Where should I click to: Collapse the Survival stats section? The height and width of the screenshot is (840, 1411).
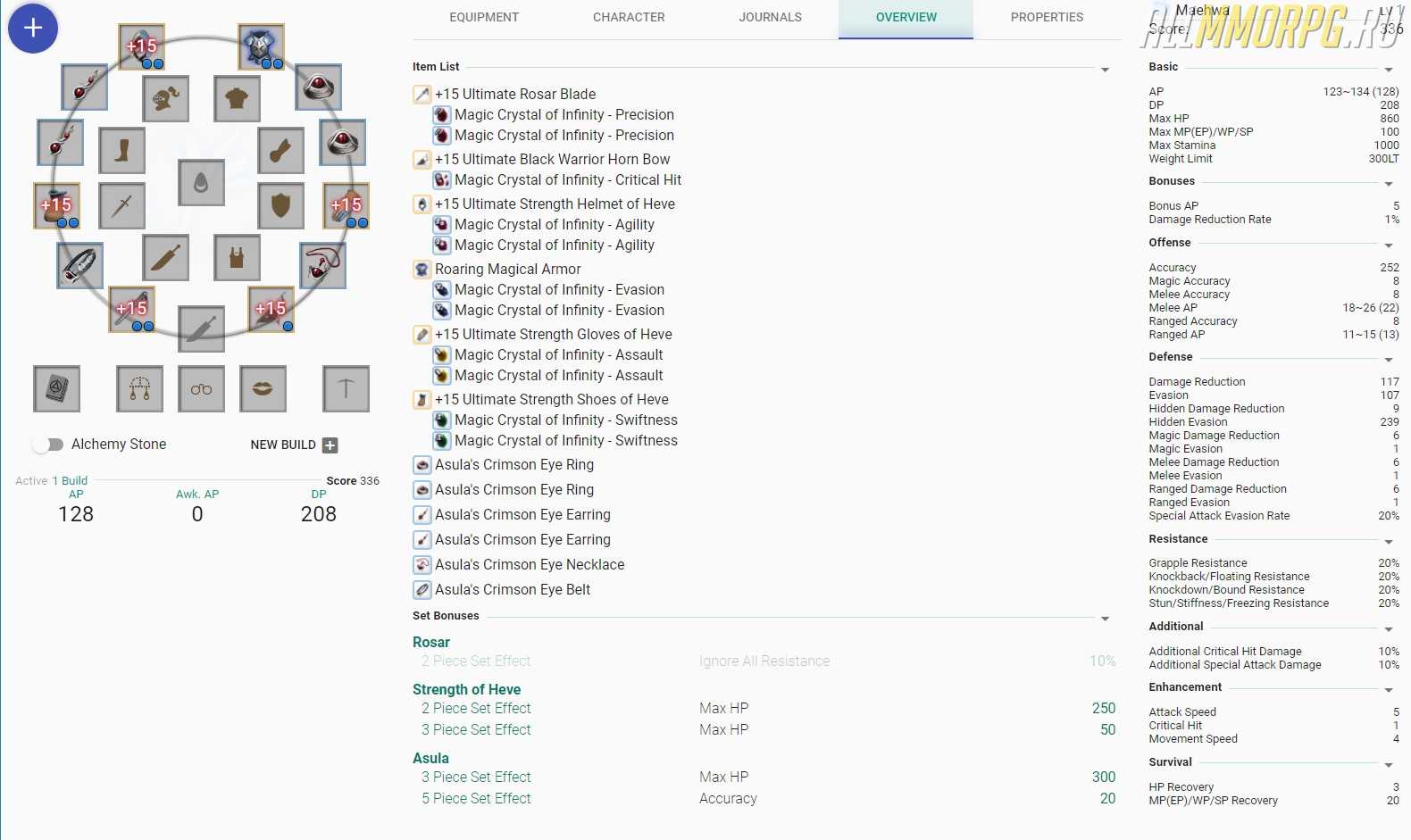(x=1389, y=765)
